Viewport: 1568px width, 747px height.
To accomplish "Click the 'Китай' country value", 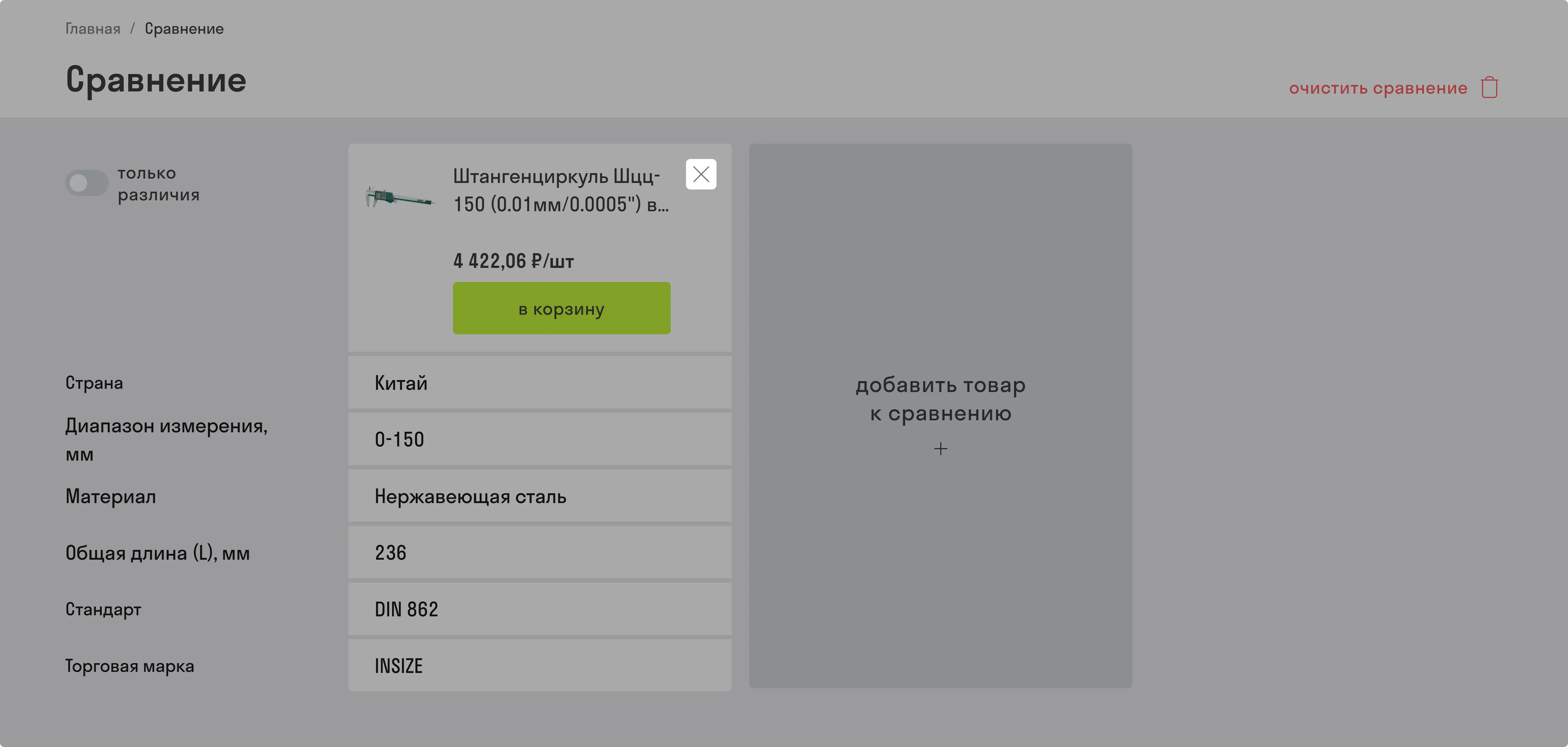I will 401,383.
